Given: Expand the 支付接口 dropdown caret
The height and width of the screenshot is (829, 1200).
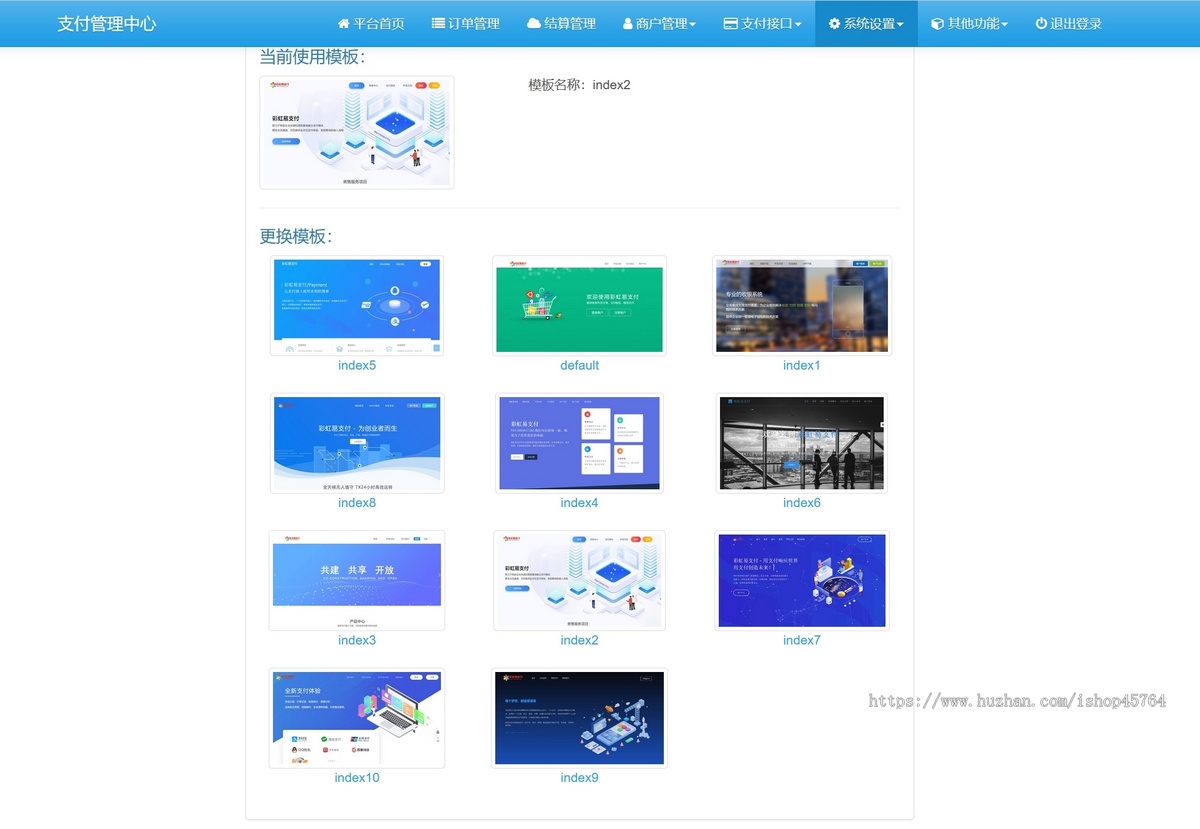Looking at the screenshot, I should (x=798, y=24).
